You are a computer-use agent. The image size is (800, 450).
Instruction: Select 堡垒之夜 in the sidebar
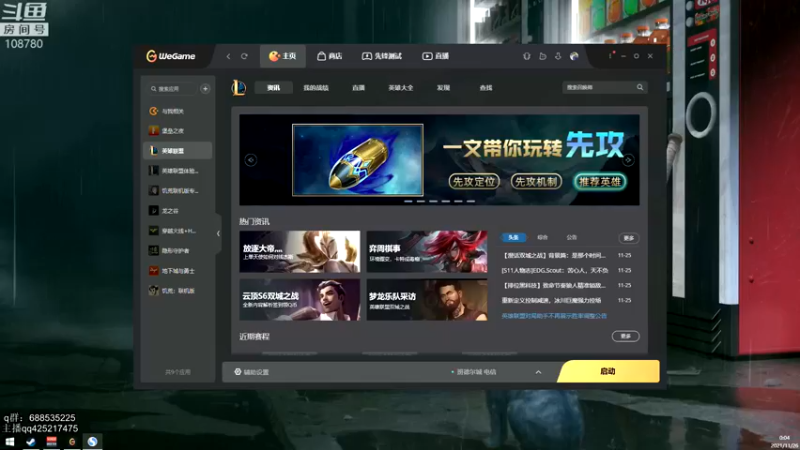(x=178, y=131)
